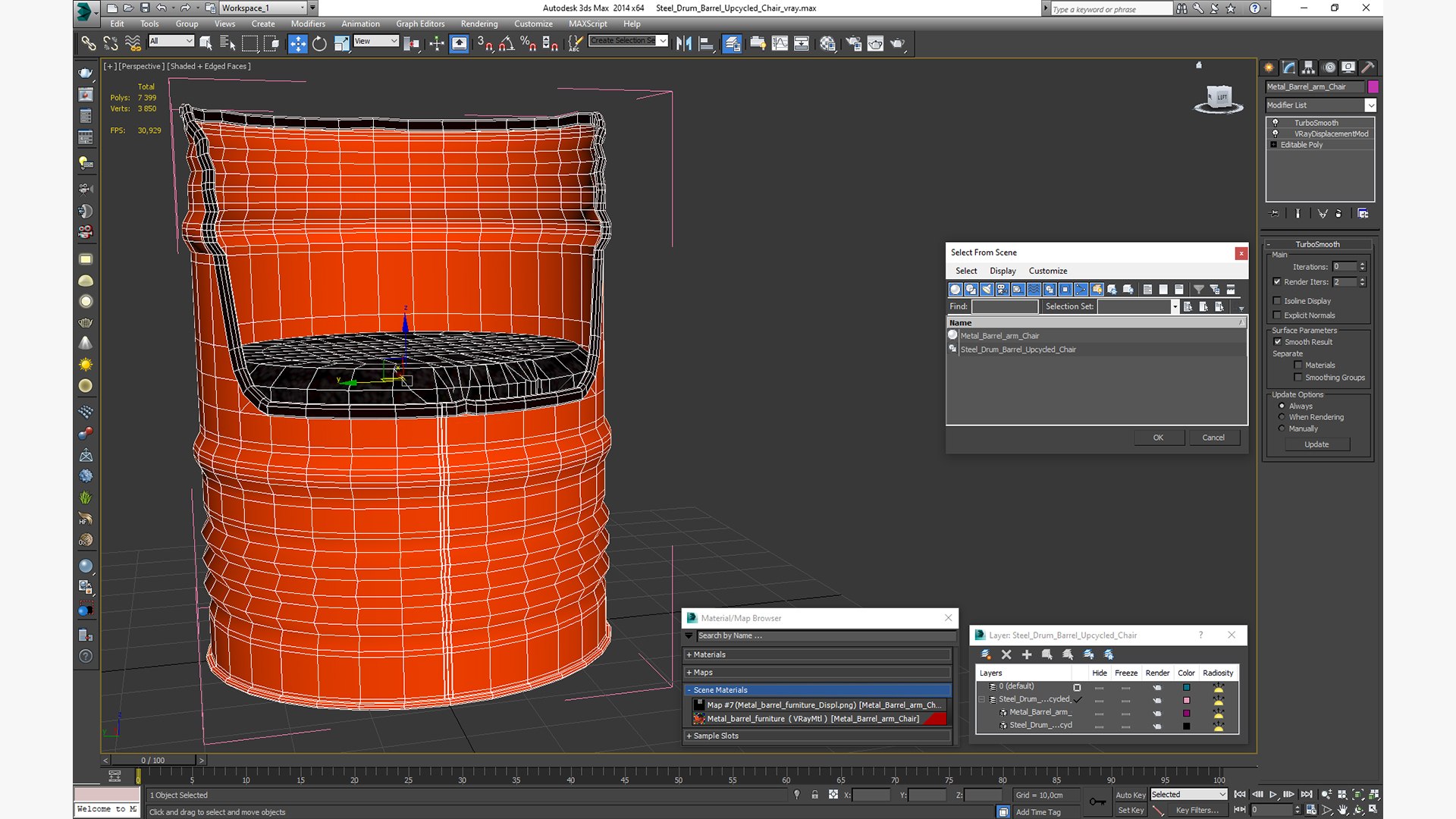Image resolution: width=1456 pixels, height=819 pixels.
Task: Click color swatch of 0 (default) layer
Action: coord(1187,687)
